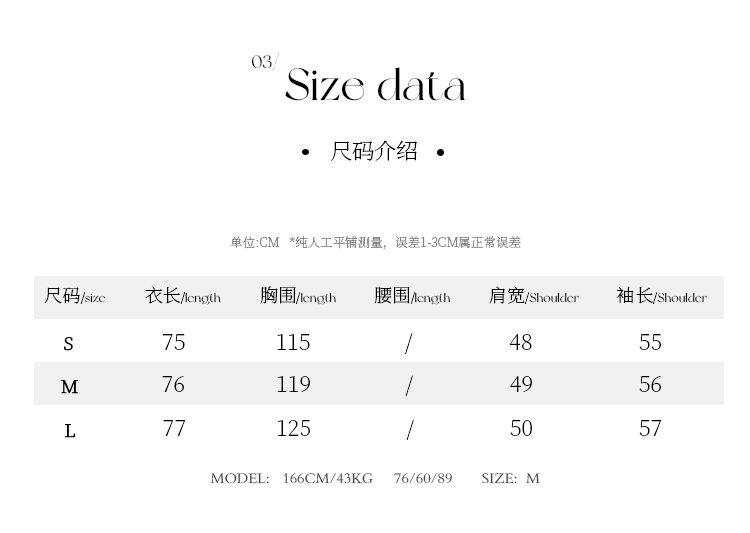Click the shoulder width value 50
750x533 pixels.
click(521, 429)
